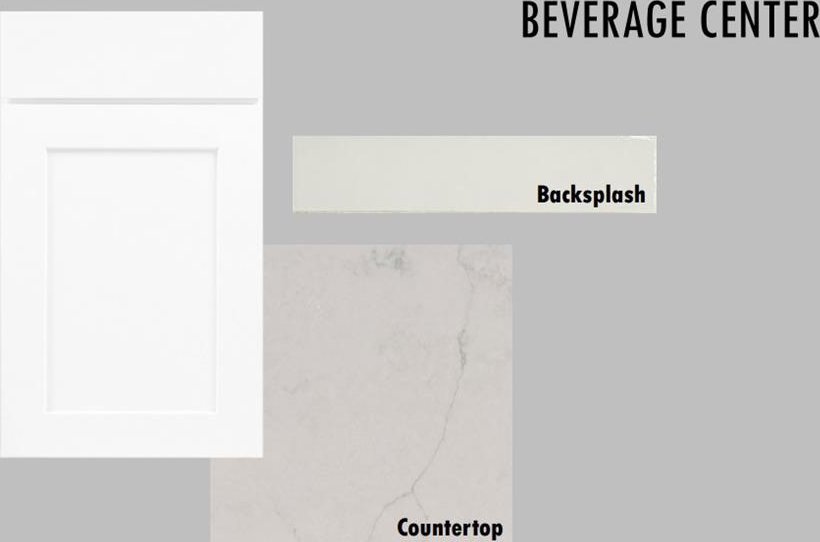This screenshot has width=820, height=542.
Task: Click the Countertop label text
Action: tap(450, 527)
